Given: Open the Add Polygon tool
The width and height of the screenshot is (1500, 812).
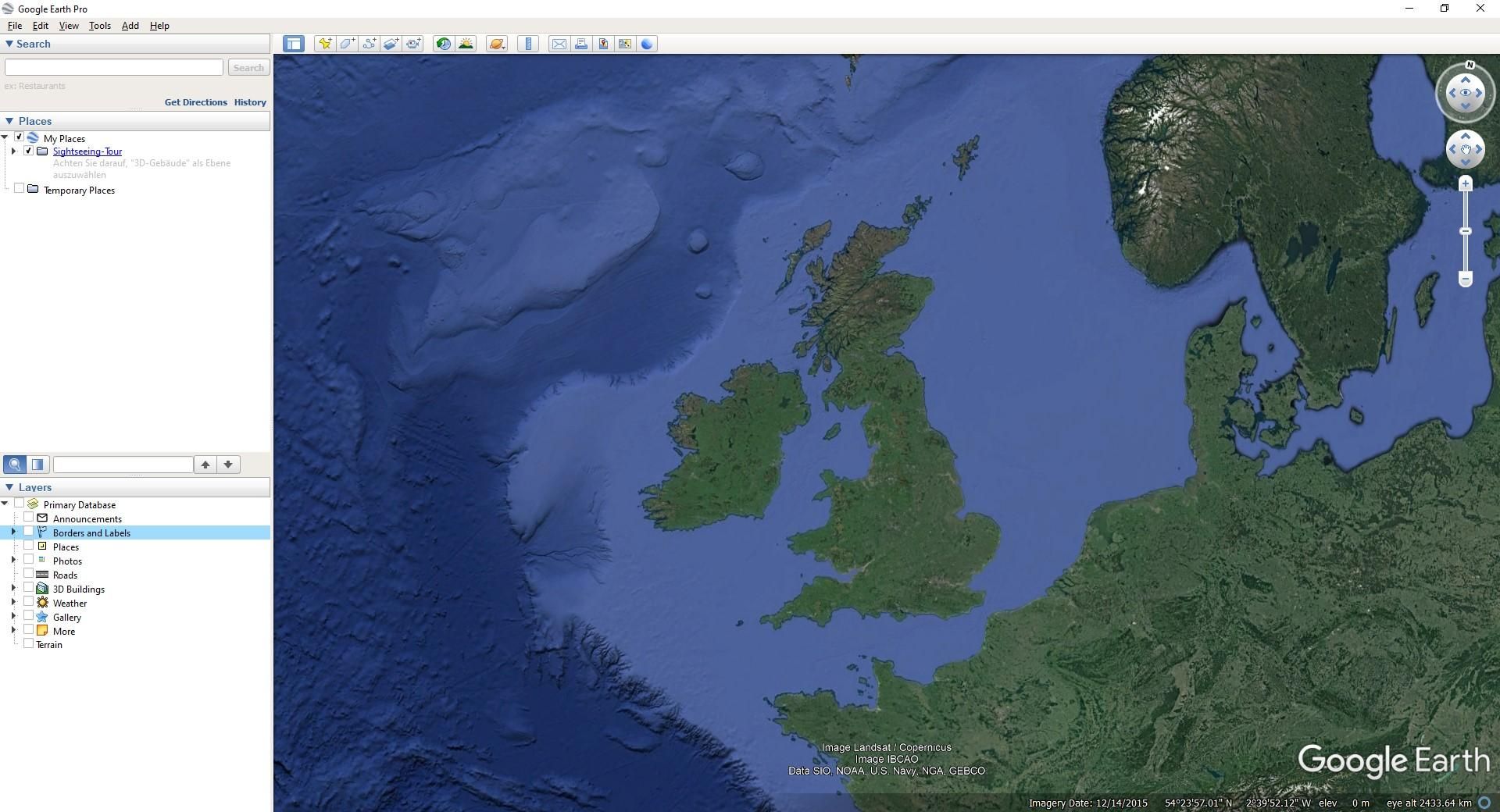Looking at the screenshot, I should coord(347,44).
